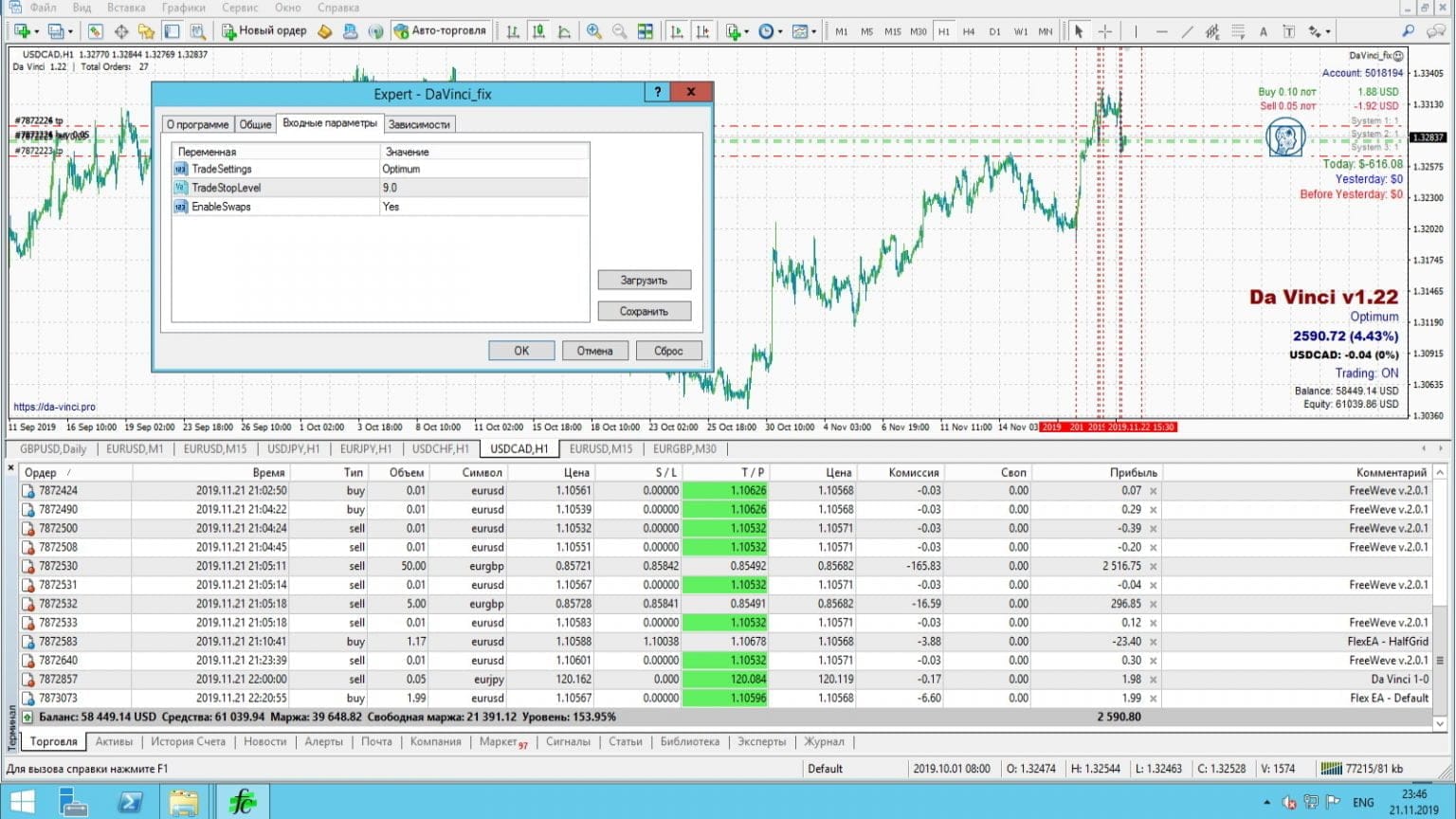Image resolution: width=1456 pixels, height=819 pixels.
Task: Select the Crosshair cursor tool
Action: click(1105, 30)
